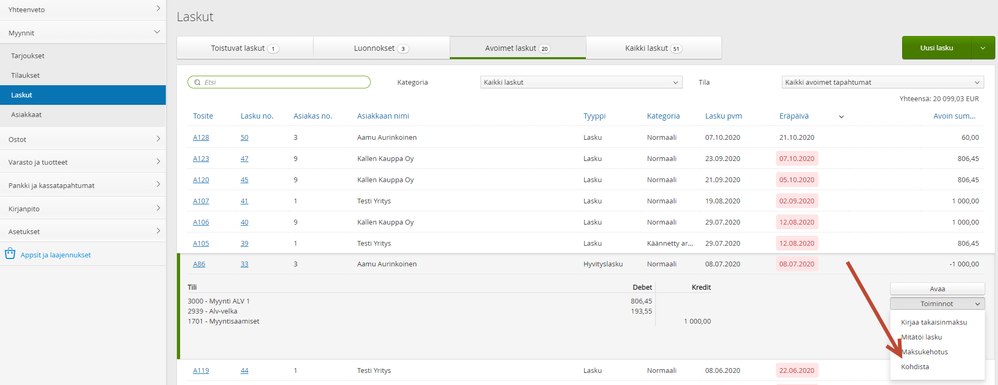Open Tila dropdown Kaikki avoimet tapahtumat
998x385 pixels.
click(x=882, y=83)
